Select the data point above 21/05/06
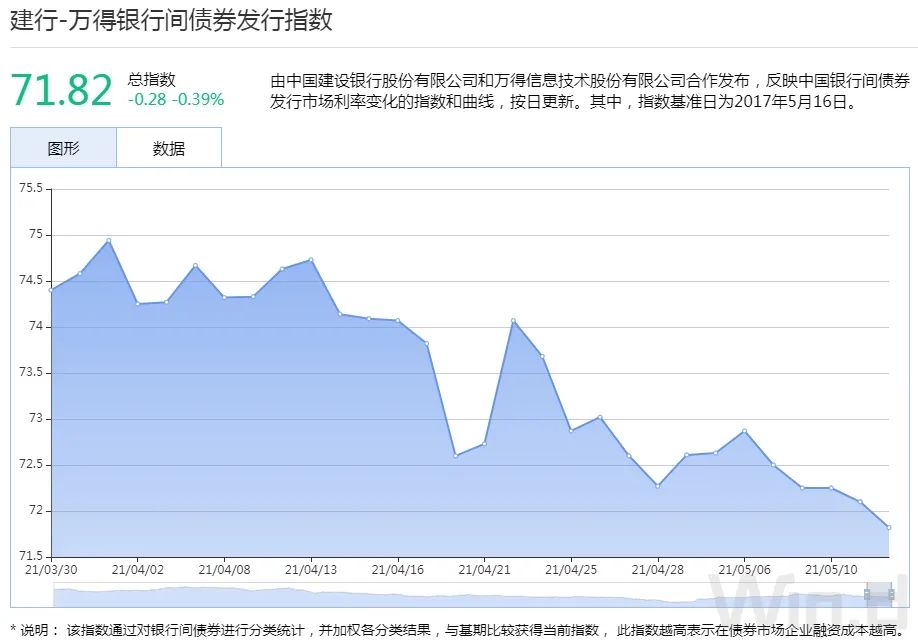The height and width of the screenshot is (640, 918). click(744, 431)
